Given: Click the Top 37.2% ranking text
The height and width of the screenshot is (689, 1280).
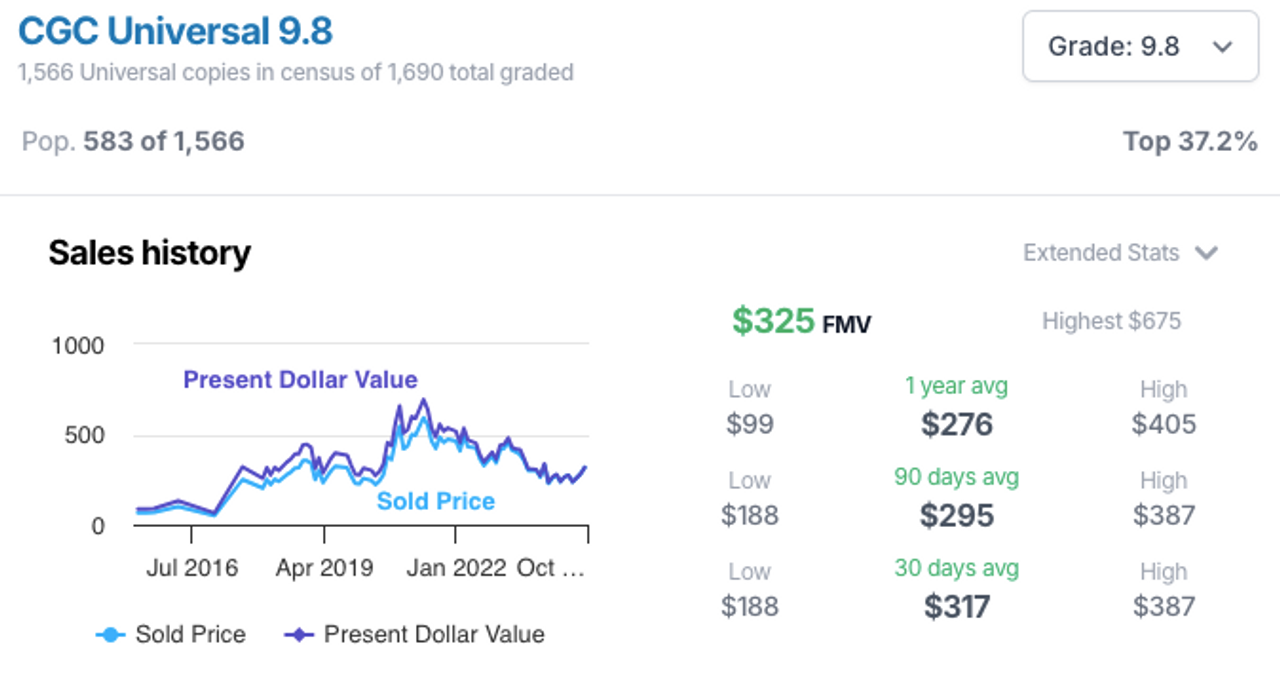Looking at the screenshot, I should click(x=1190, y=142).
